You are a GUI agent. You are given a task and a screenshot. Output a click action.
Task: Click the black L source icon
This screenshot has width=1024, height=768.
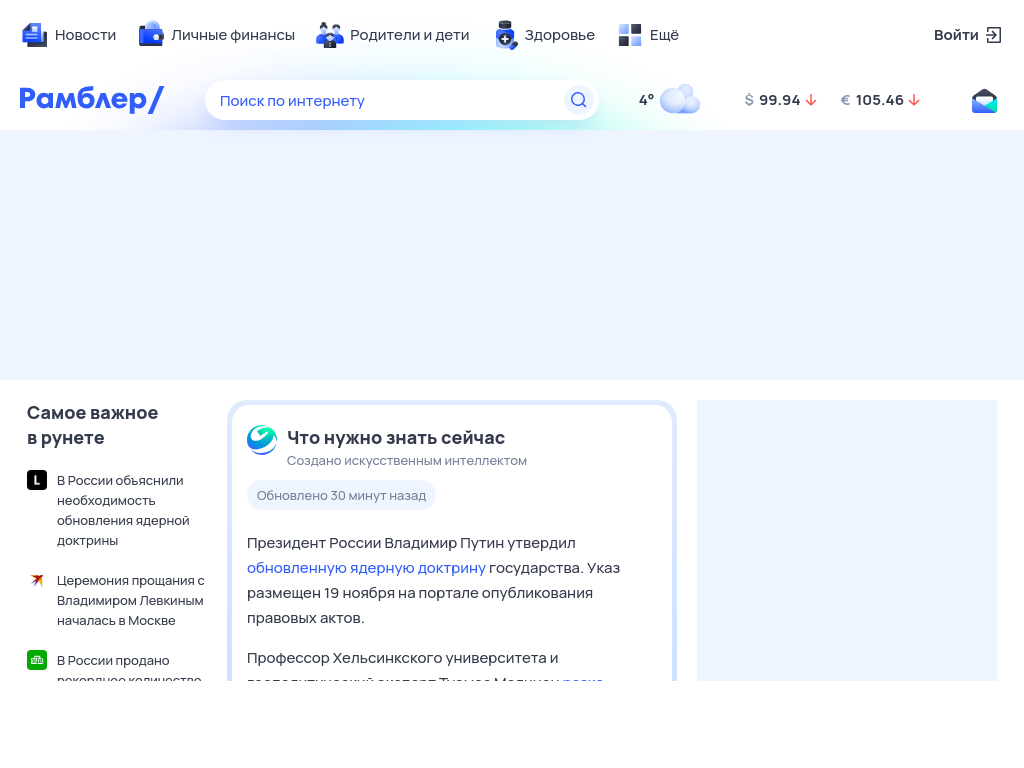(37, 480)
